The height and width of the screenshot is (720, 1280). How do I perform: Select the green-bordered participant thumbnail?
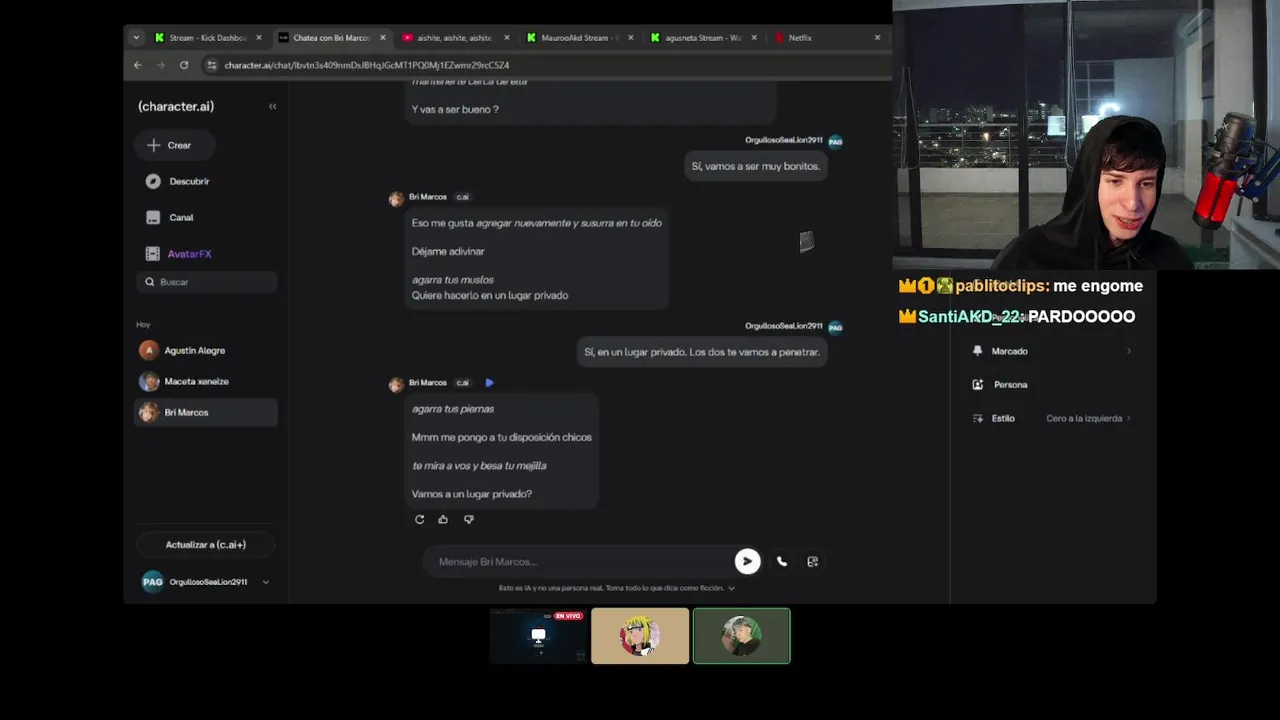coord(742,636)
